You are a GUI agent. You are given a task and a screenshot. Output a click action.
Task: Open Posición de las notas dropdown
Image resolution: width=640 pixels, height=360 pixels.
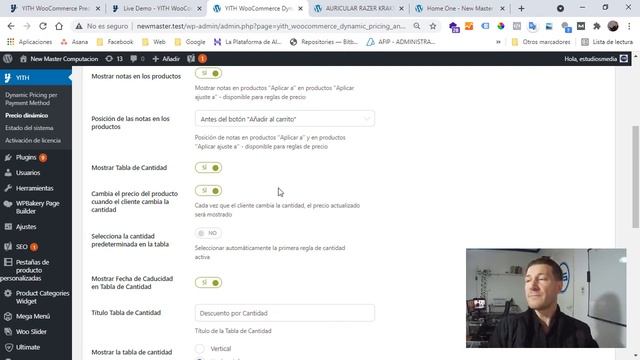(284, 119)
